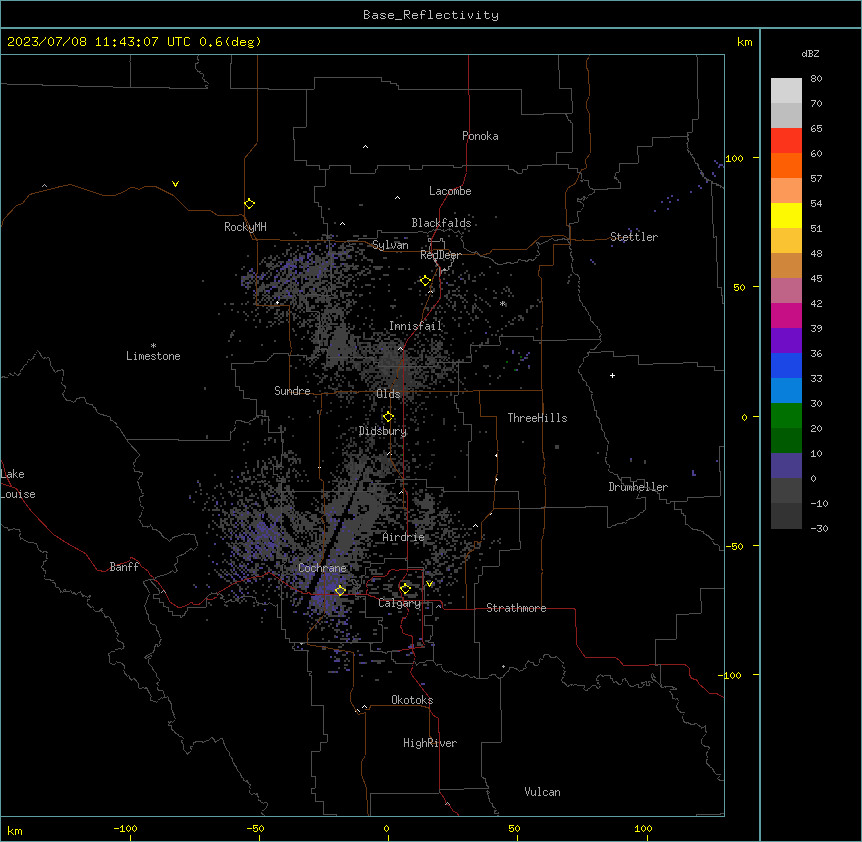Click the Drumheller label
862x842 pixels.
(x=638, y=487)
